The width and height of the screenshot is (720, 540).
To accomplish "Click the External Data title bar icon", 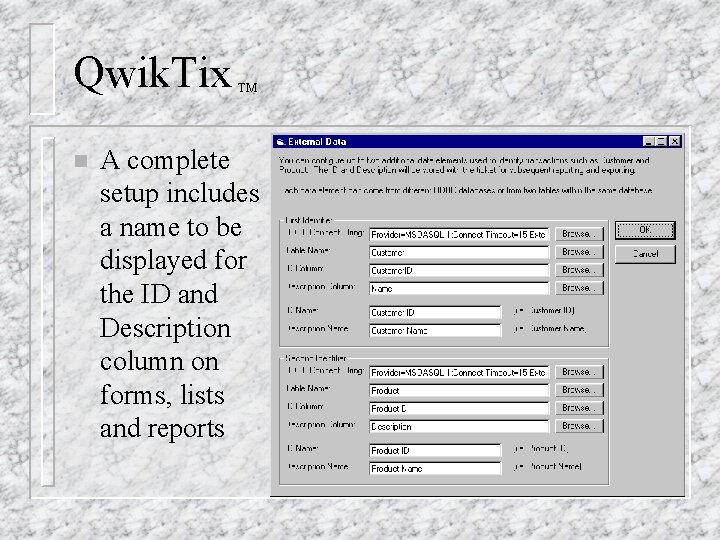I will [280, 141].
